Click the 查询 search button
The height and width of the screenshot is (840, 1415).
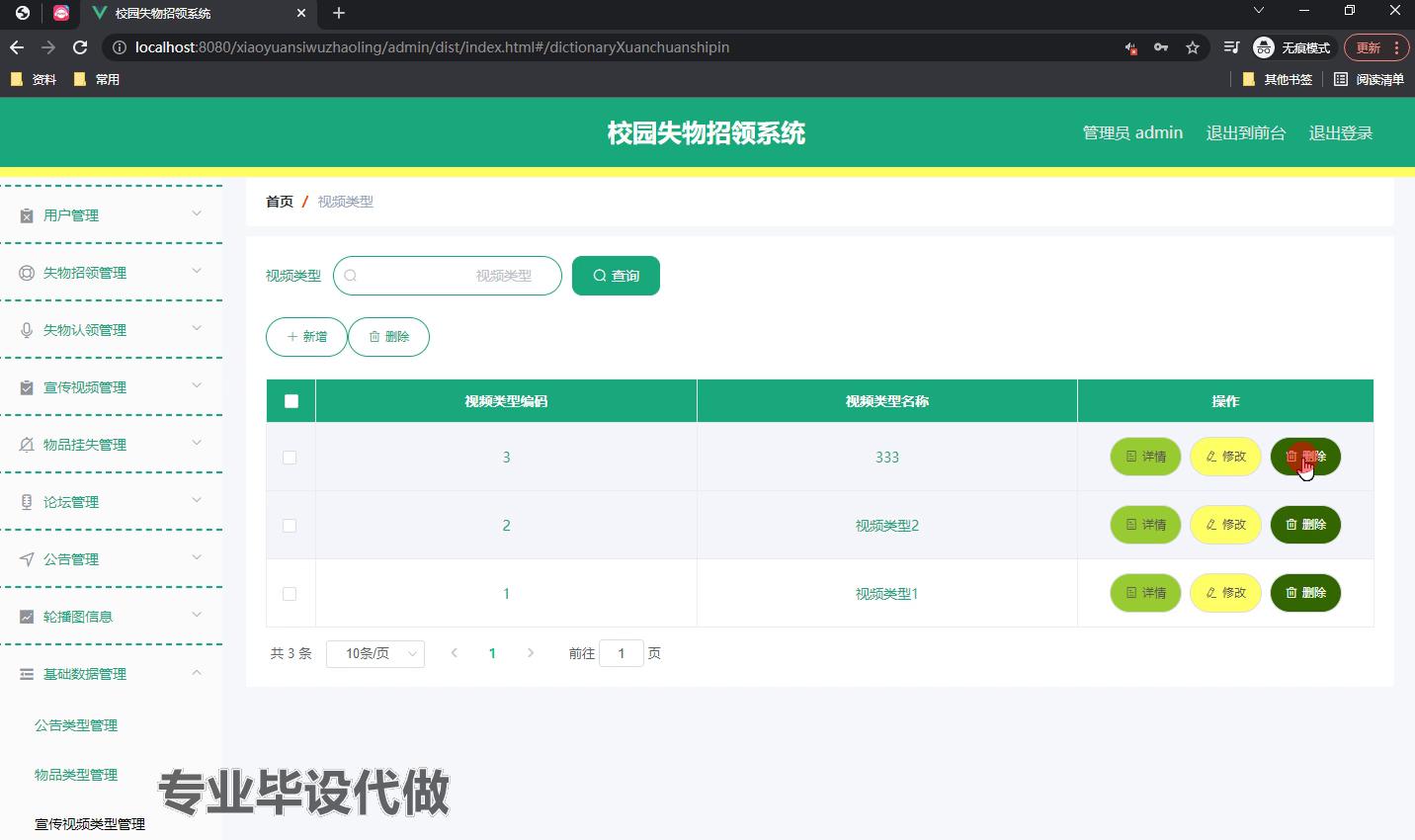(616, 276)
